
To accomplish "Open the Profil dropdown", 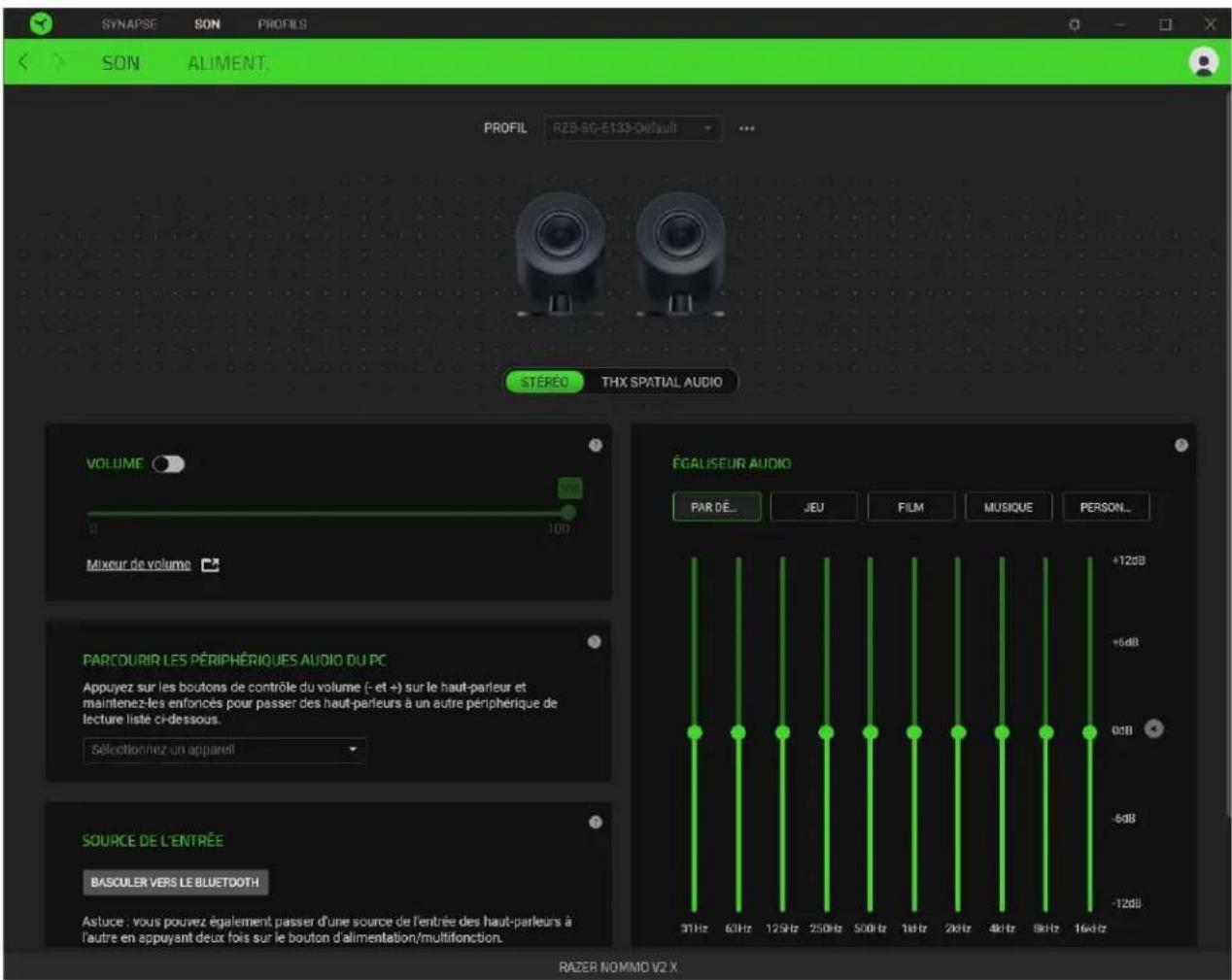I will click(633, 128).
